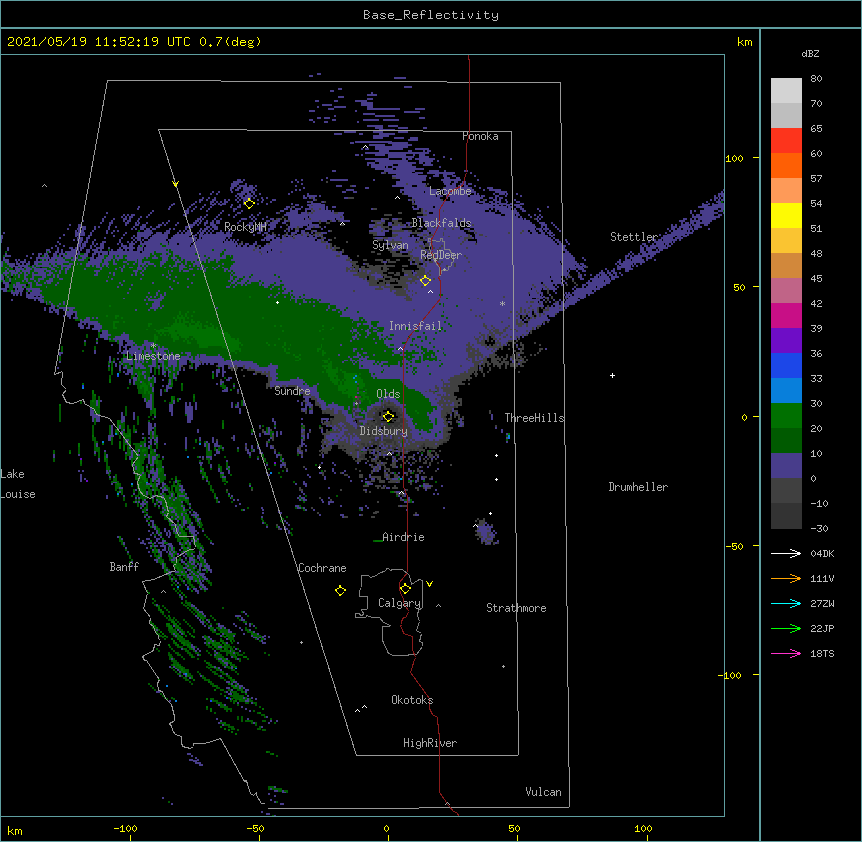Viewport: 862px width, 842px height.
Task: Click the Strathmore label
Action: (x=516, y=608)
